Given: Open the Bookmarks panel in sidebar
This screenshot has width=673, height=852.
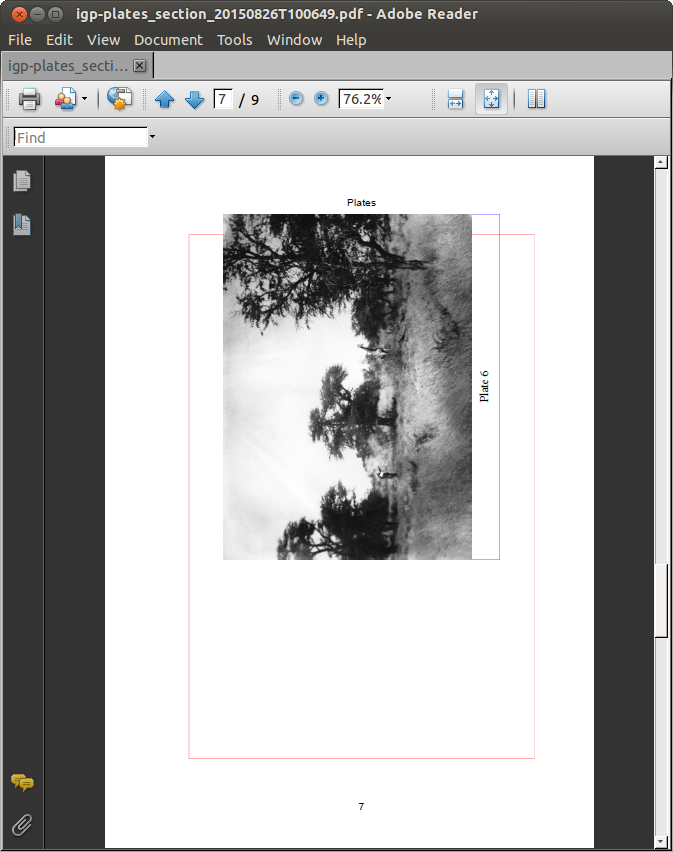Looking at the screenshot, I should 22,225.
